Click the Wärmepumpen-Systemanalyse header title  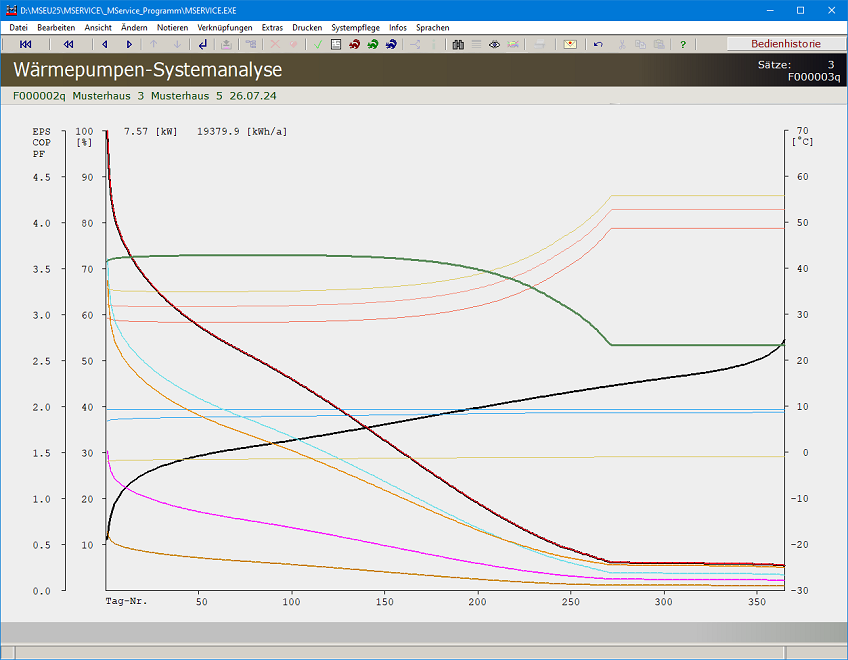pos(147,70)
